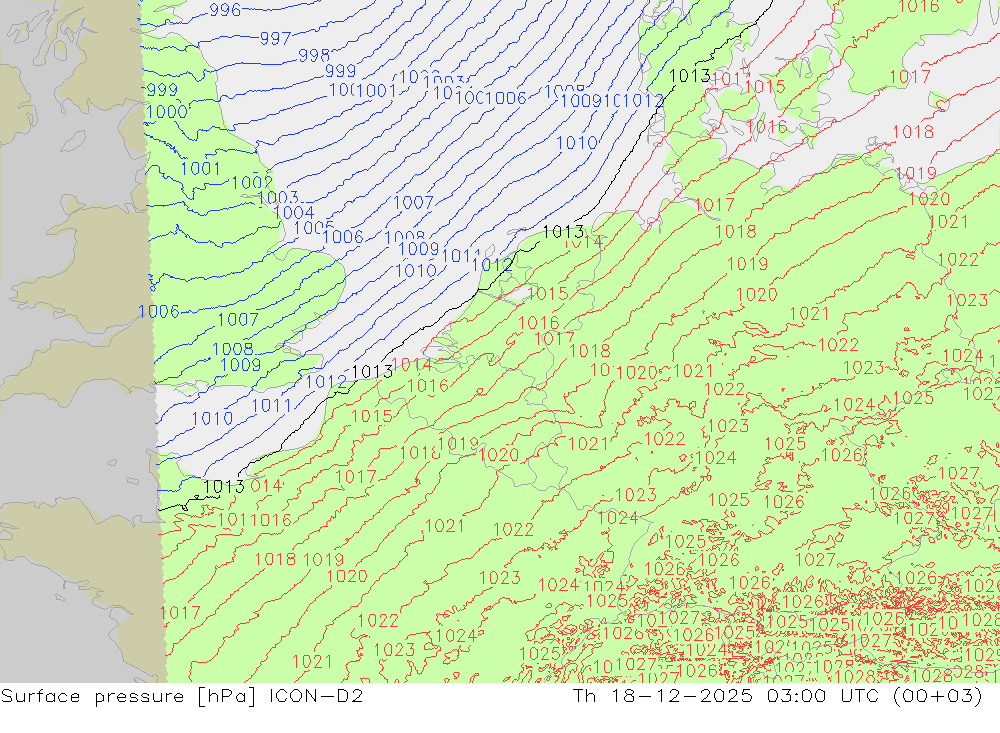Click the blue 1002 isobar label
The width and height of the screenshot is (1000, 733).
(252, 183)
